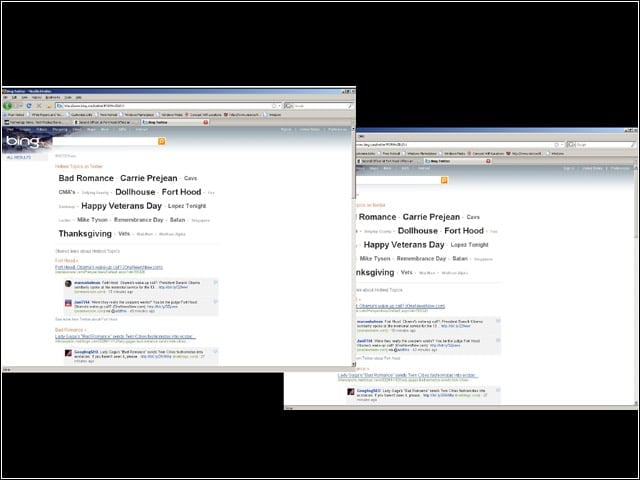Click bookmark star in left window URL bar
Screen dimensions: 640x480
point(274,106)
